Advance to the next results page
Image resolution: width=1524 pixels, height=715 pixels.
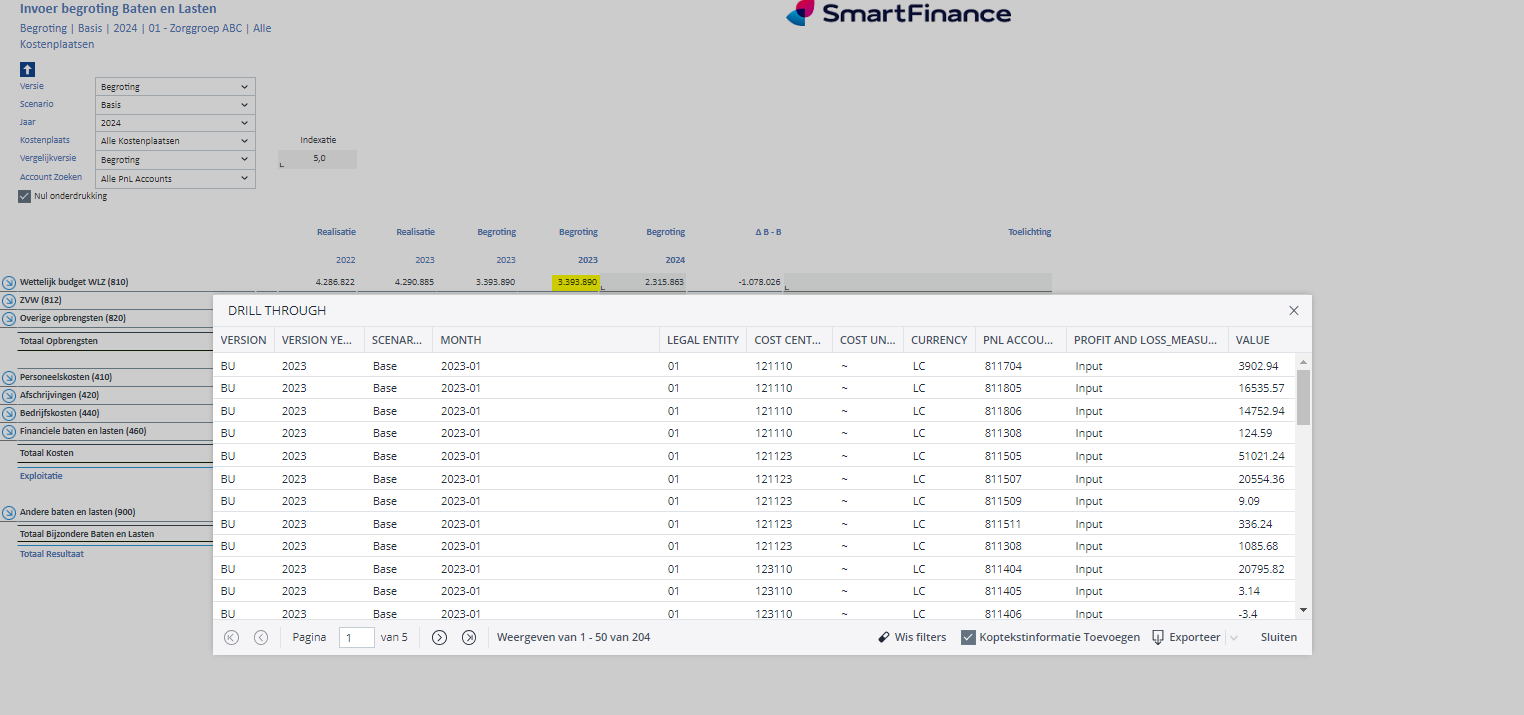point(439,637)
